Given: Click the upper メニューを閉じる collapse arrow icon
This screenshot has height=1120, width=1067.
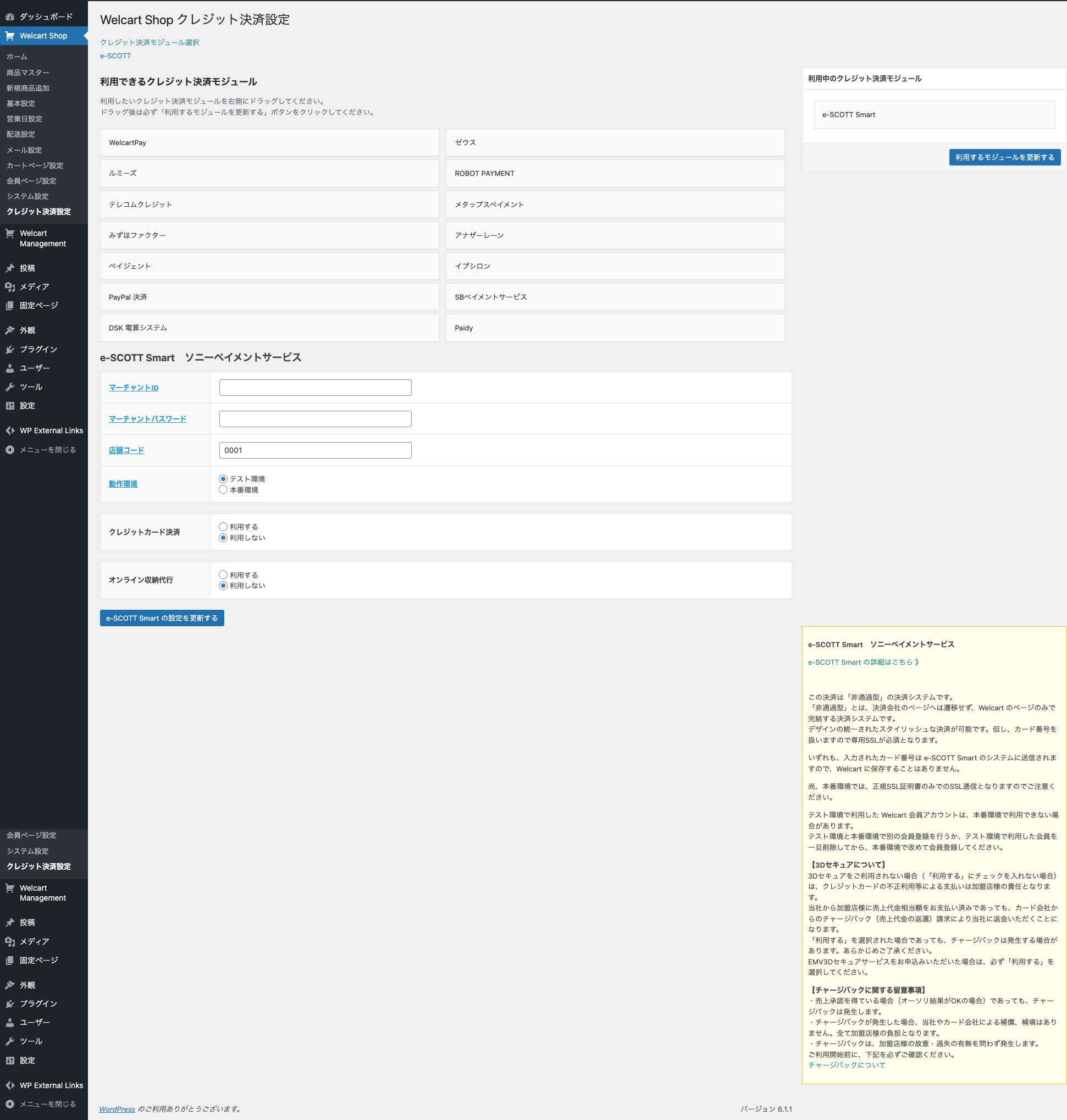Looking at the screenshot, I should pyautogui.click(x=10, y=450).
